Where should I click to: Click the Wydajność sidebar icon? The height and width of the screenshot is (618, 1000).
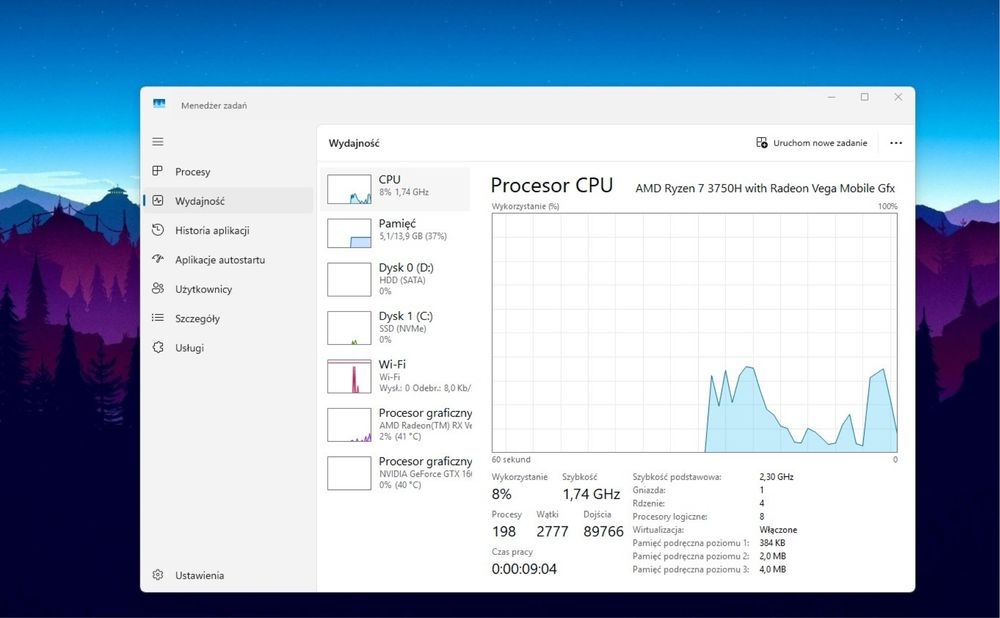coord(158,200)
